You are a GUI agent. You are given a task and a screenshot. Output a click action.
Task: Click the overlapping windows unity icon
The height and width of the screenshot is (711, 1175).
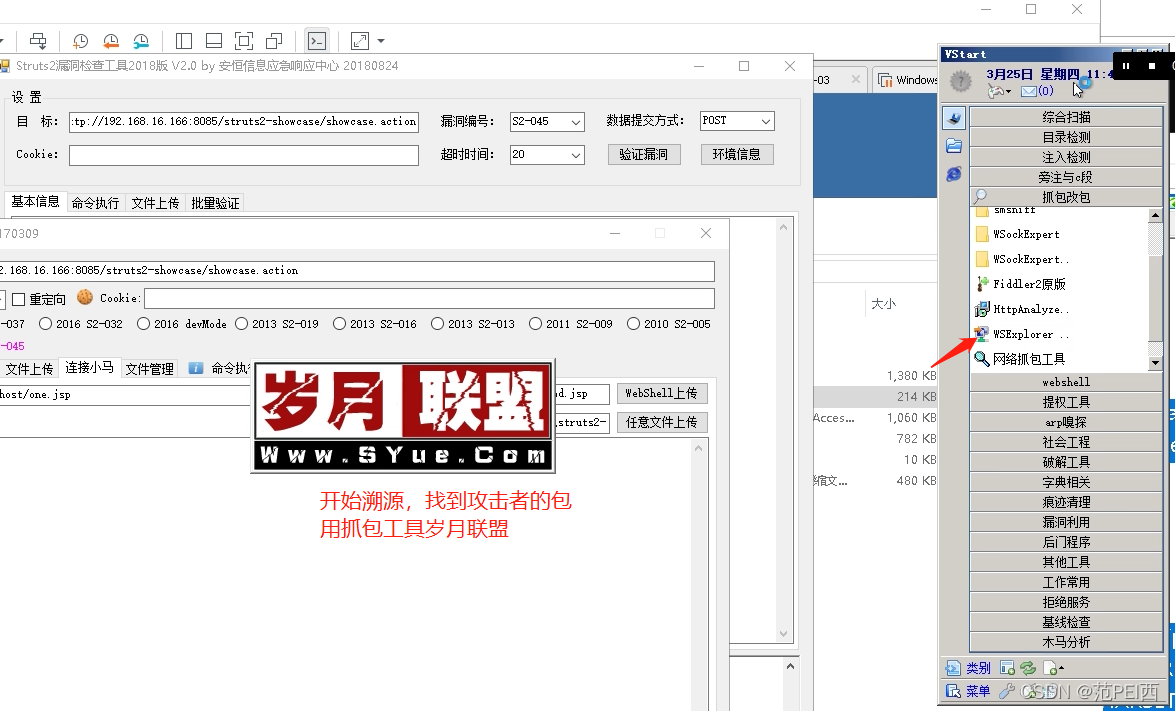274,40
